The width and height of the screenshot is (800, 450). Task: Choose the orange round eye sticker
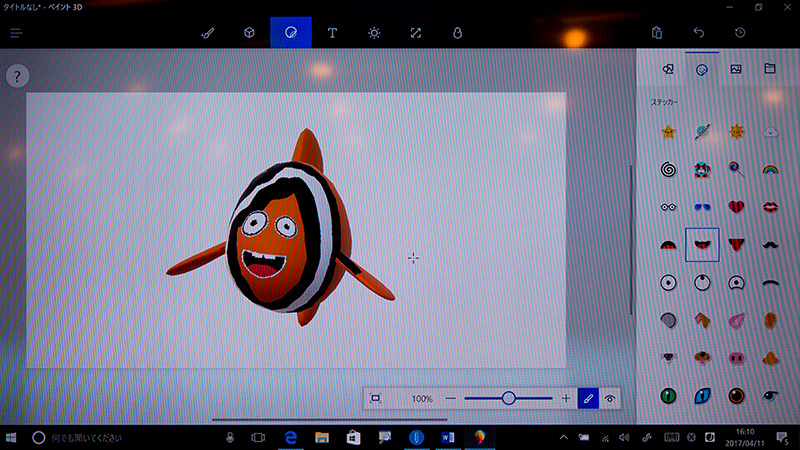736,396
